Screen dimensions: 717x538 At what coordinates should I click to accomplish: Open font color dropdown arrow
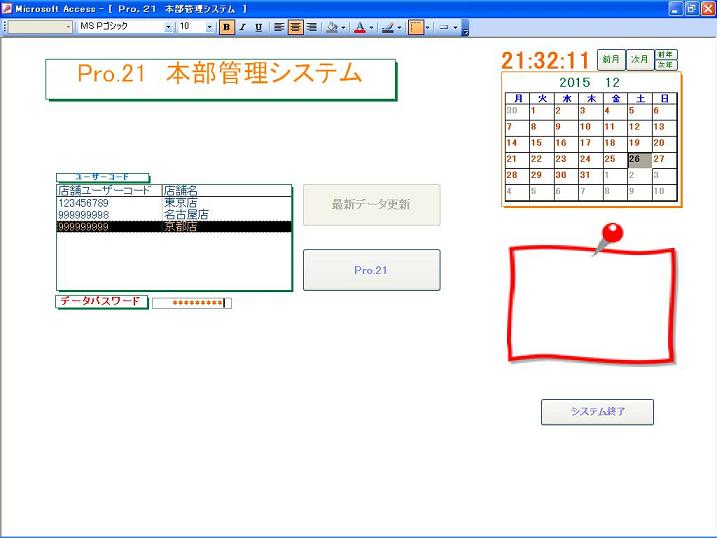(x=371, y=27)
